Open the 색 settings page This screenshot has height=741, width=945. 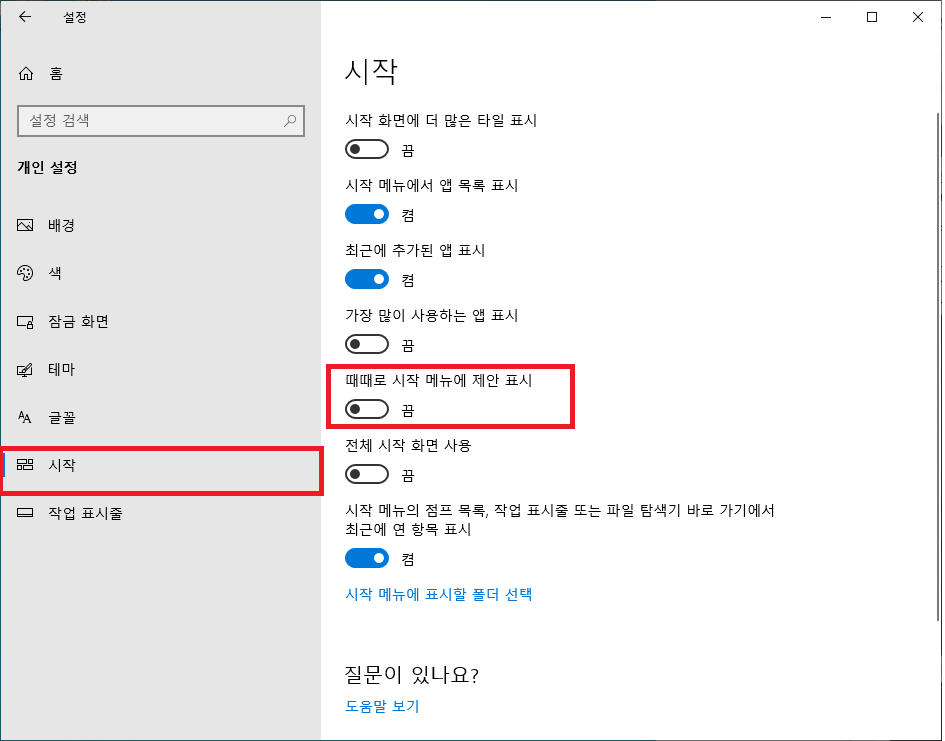click(160, 273)
